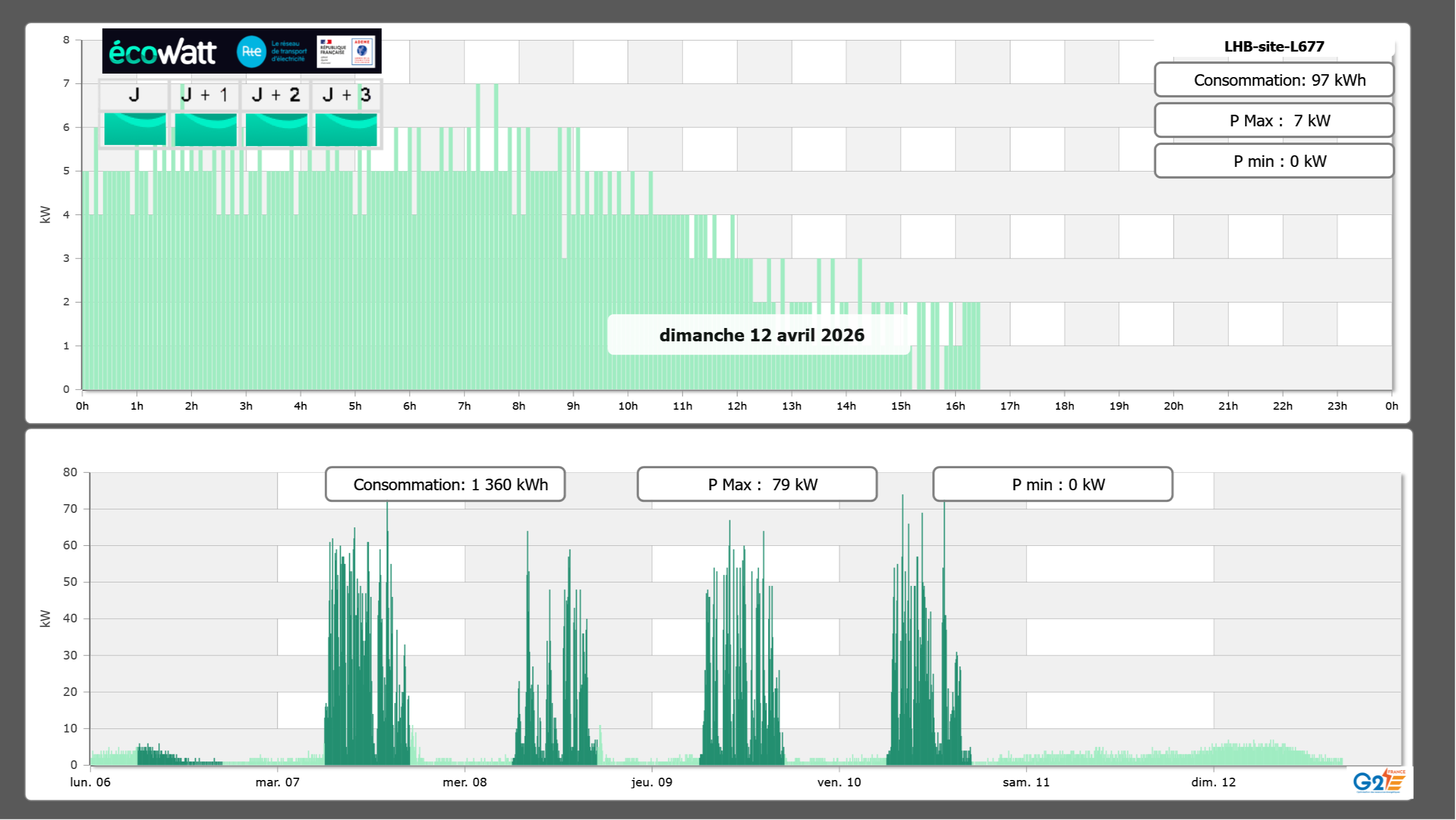1456x820 pixels.
Task: Select the J + 1 forecast tab
Action: click(205, 94)
